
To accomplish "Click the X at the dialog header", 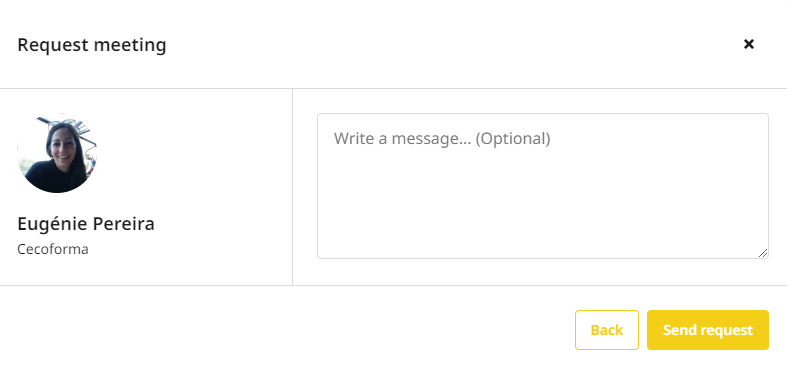I will tap(748, 44).
